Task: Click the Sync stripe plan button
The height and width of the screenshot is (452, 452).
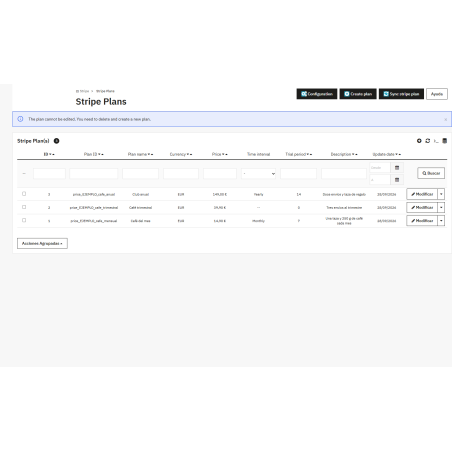Action: point(401,94)
